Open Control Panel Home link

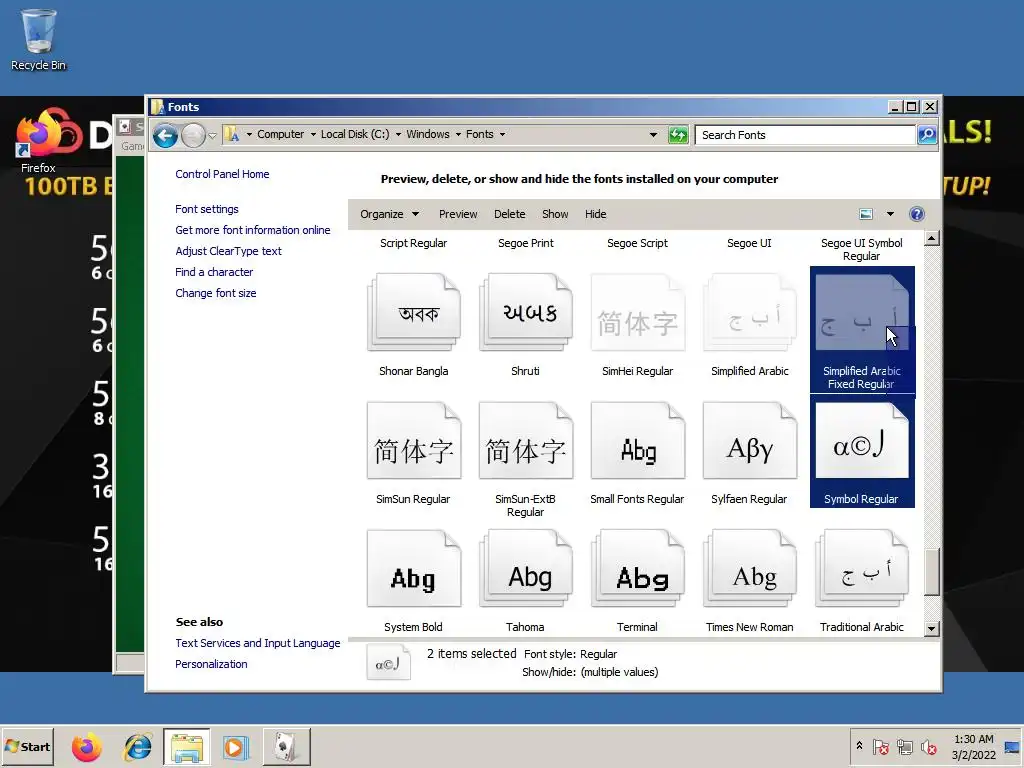tap(222, 174)
